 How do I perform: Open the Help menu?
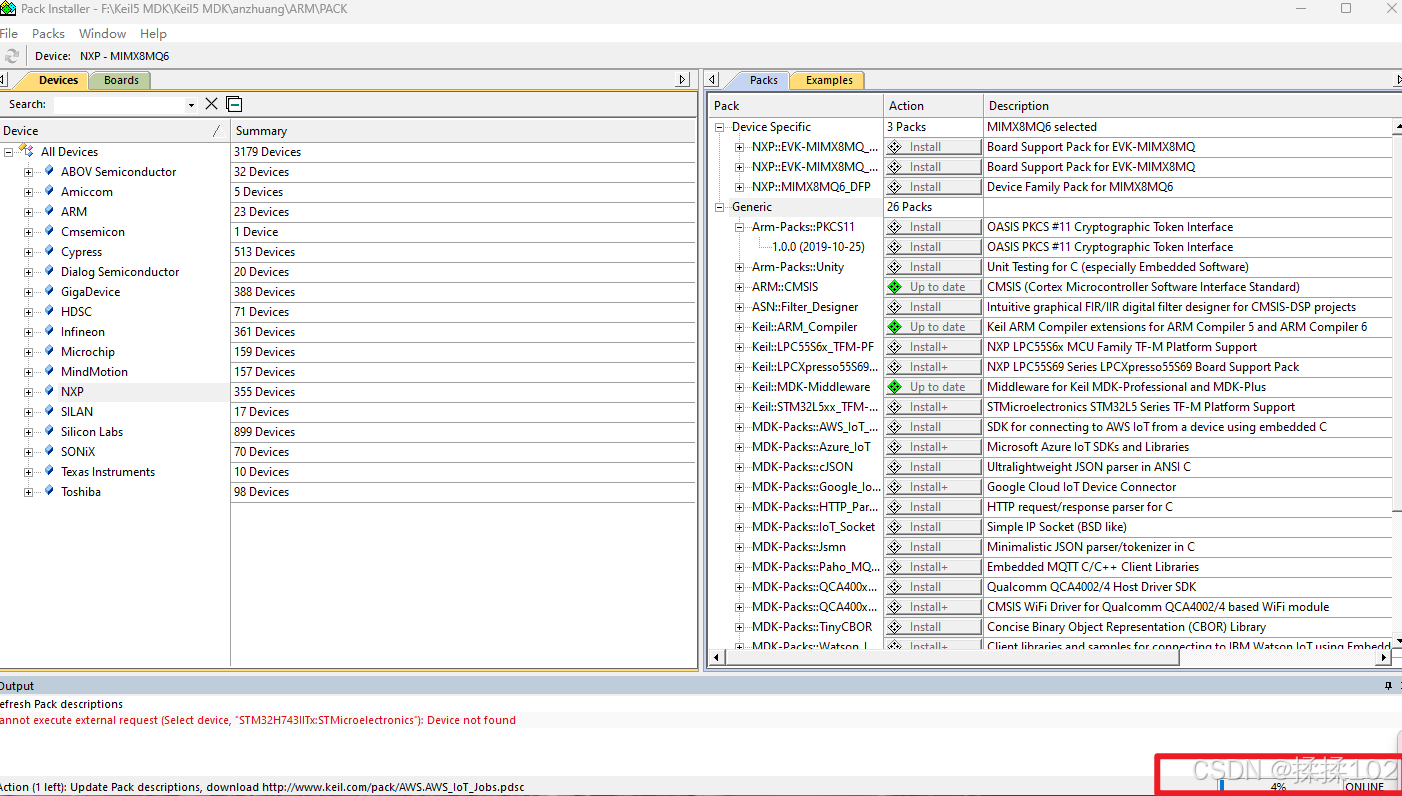[x=153, y=33]
